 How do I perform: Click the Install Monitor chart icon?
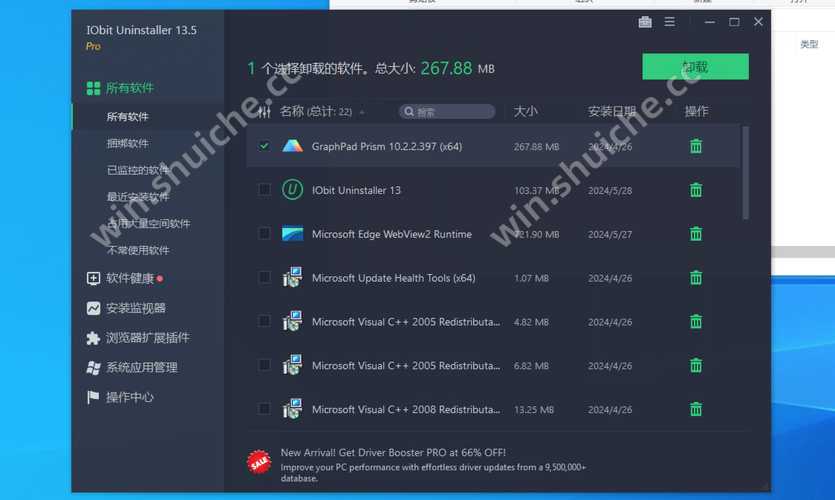pos(93,308)
